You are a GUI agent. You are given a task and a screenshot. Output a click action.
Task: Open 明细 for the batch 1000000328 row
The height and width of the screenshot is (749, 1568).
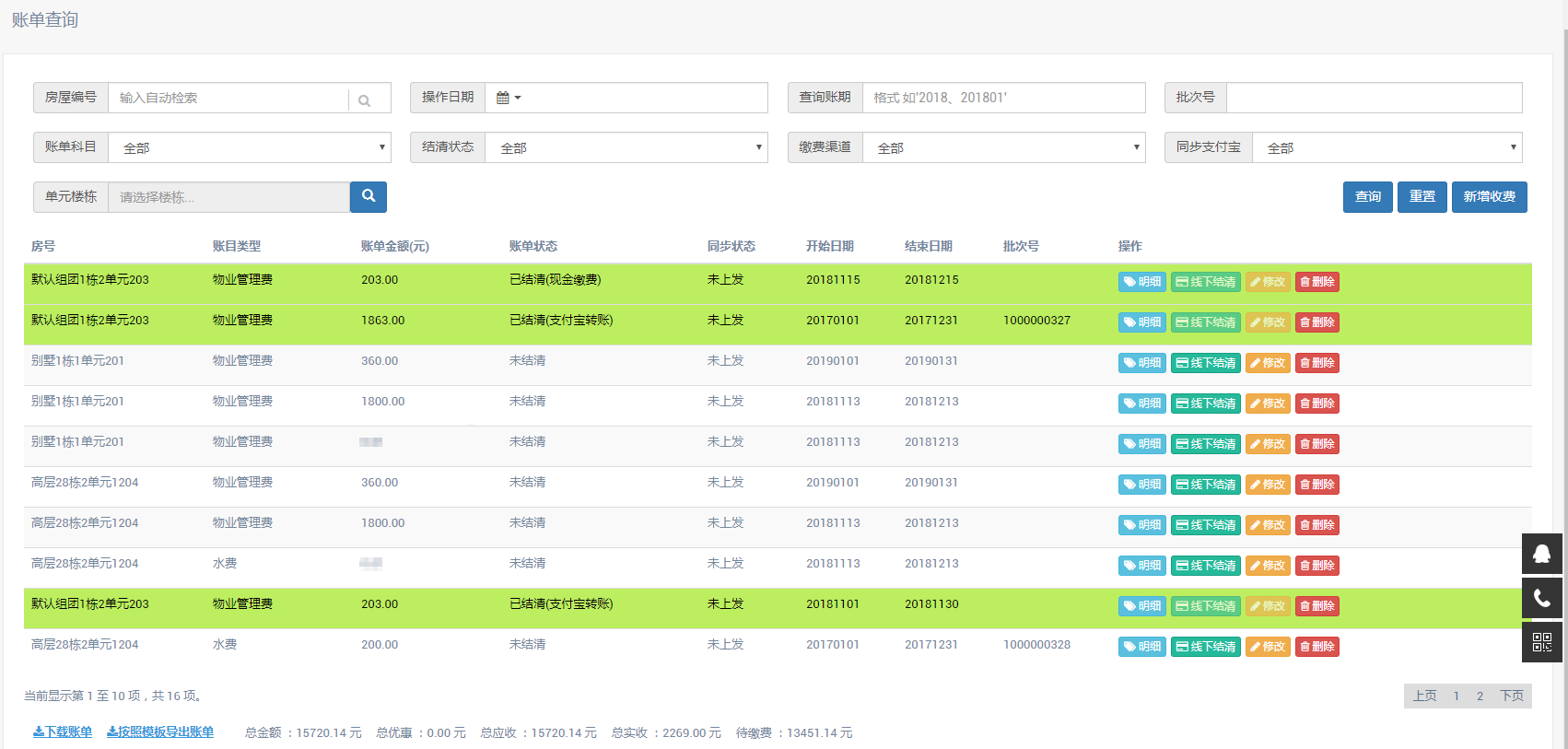1142,647
